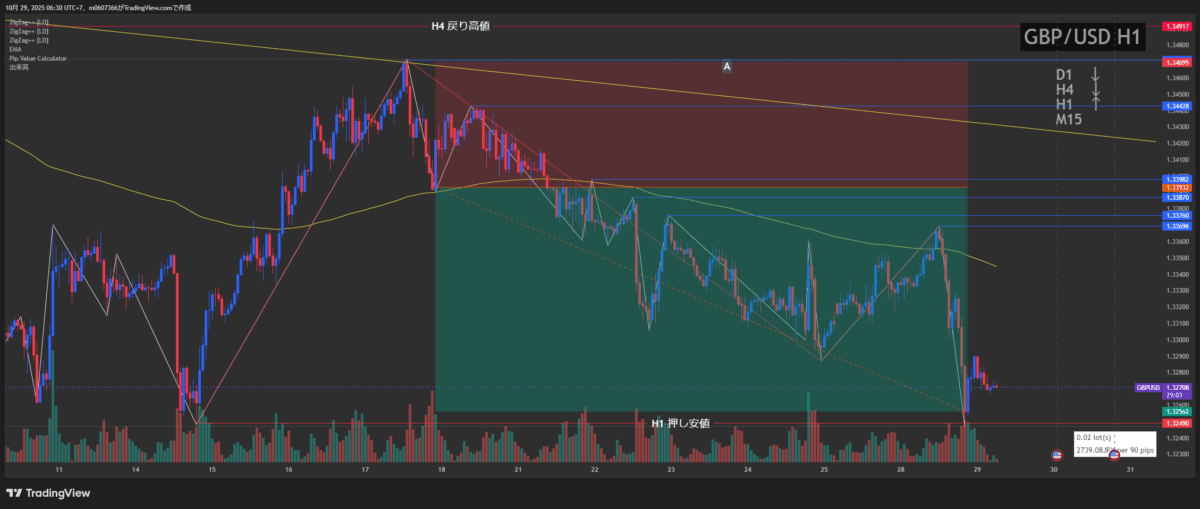Viewport: 1200px width, 509px height.
Task: Select the up arrow next to H1
Action: coord(1095,104)
